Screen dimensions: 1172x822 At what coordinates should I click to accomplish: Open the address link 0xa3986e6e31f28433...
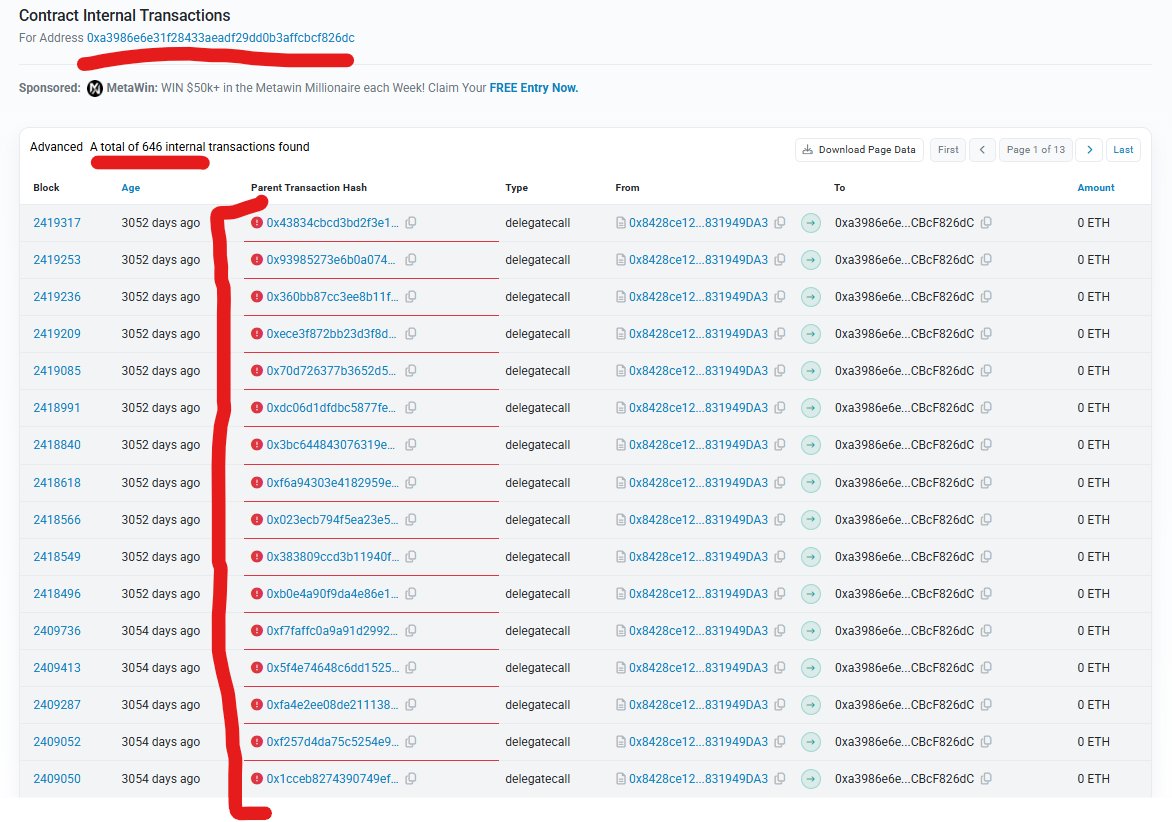[x=220, y=37]
